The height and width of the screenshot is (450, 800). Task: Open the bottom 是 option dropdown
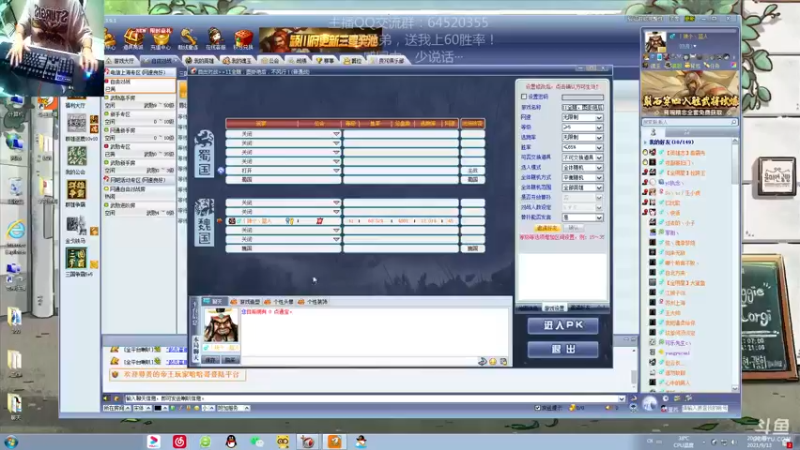[582, 217]
